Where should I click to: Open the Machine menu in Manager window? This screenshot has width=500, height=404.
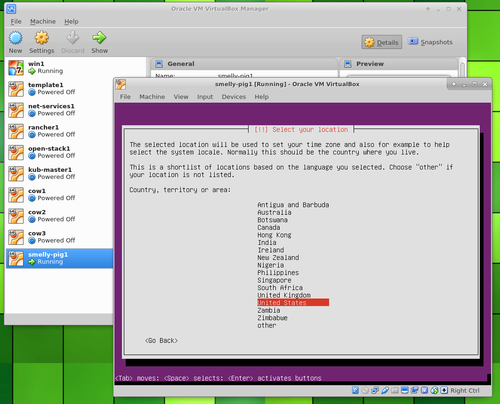43,21
